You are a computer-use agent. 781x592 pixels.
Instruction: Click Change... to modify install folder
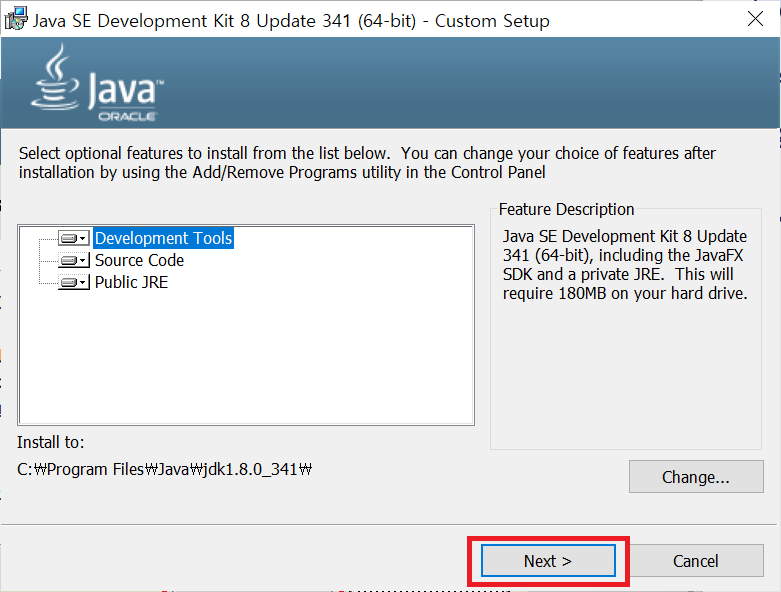click(696, 476)
